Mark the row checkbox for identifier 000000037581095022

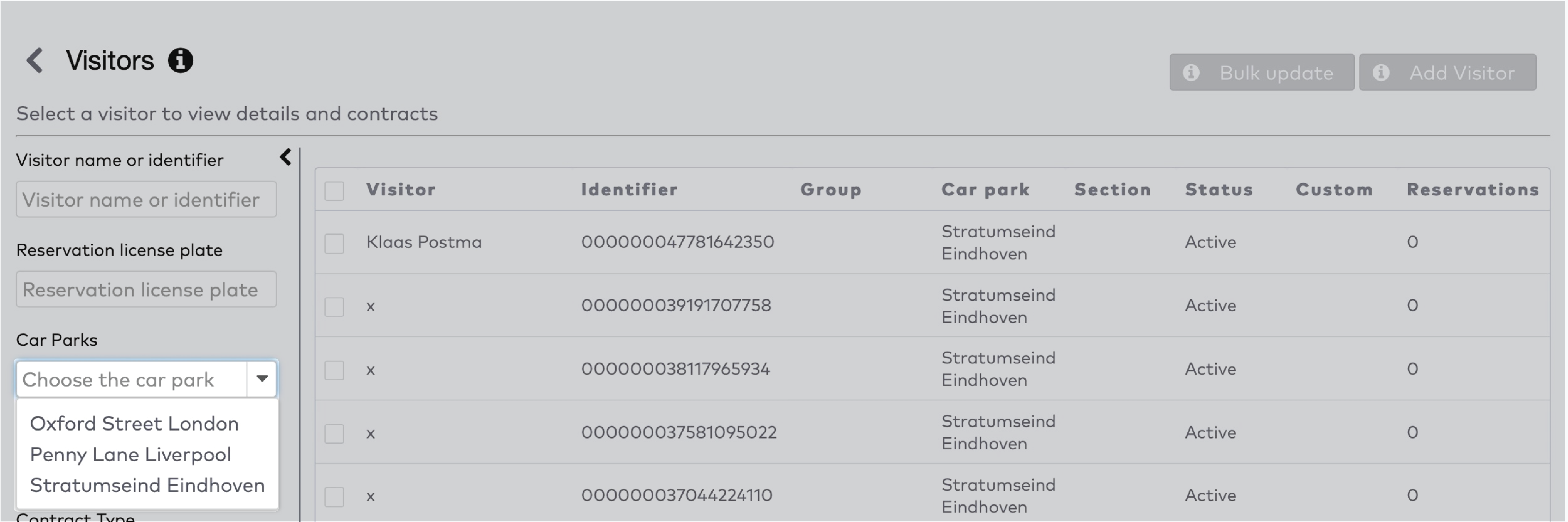click(334, 433)
